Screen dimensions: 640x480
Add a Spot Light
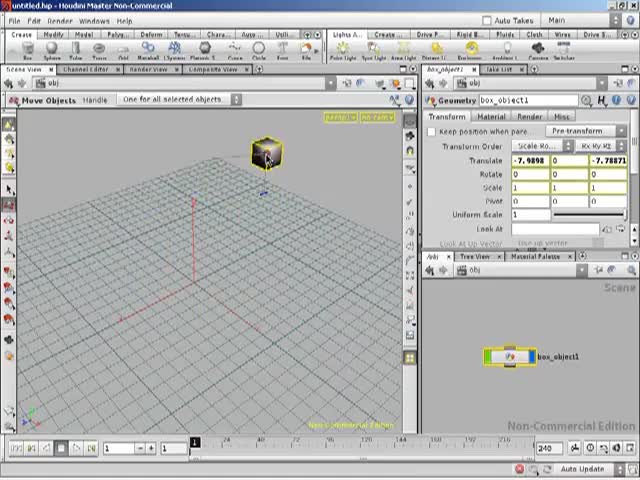(373, 51)
